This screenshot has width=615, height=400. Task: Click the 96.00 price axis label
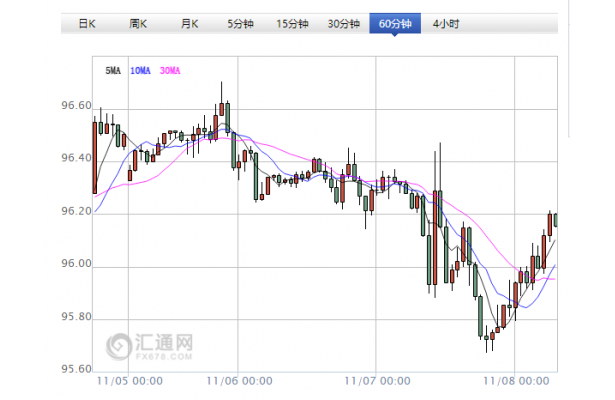click(76, 264)
